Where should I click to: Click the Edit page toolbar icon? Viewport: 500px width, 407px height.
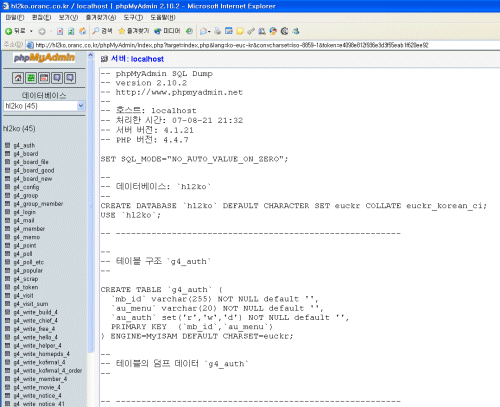[x=229, y=31]
